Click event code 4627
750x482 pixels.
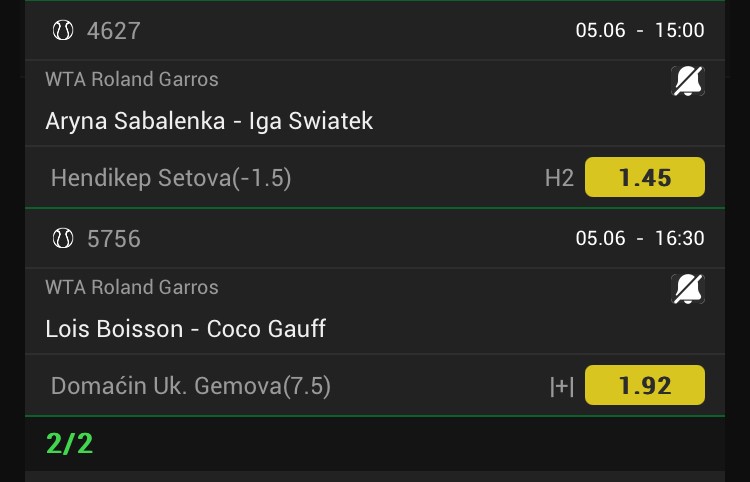coord(114,31)
